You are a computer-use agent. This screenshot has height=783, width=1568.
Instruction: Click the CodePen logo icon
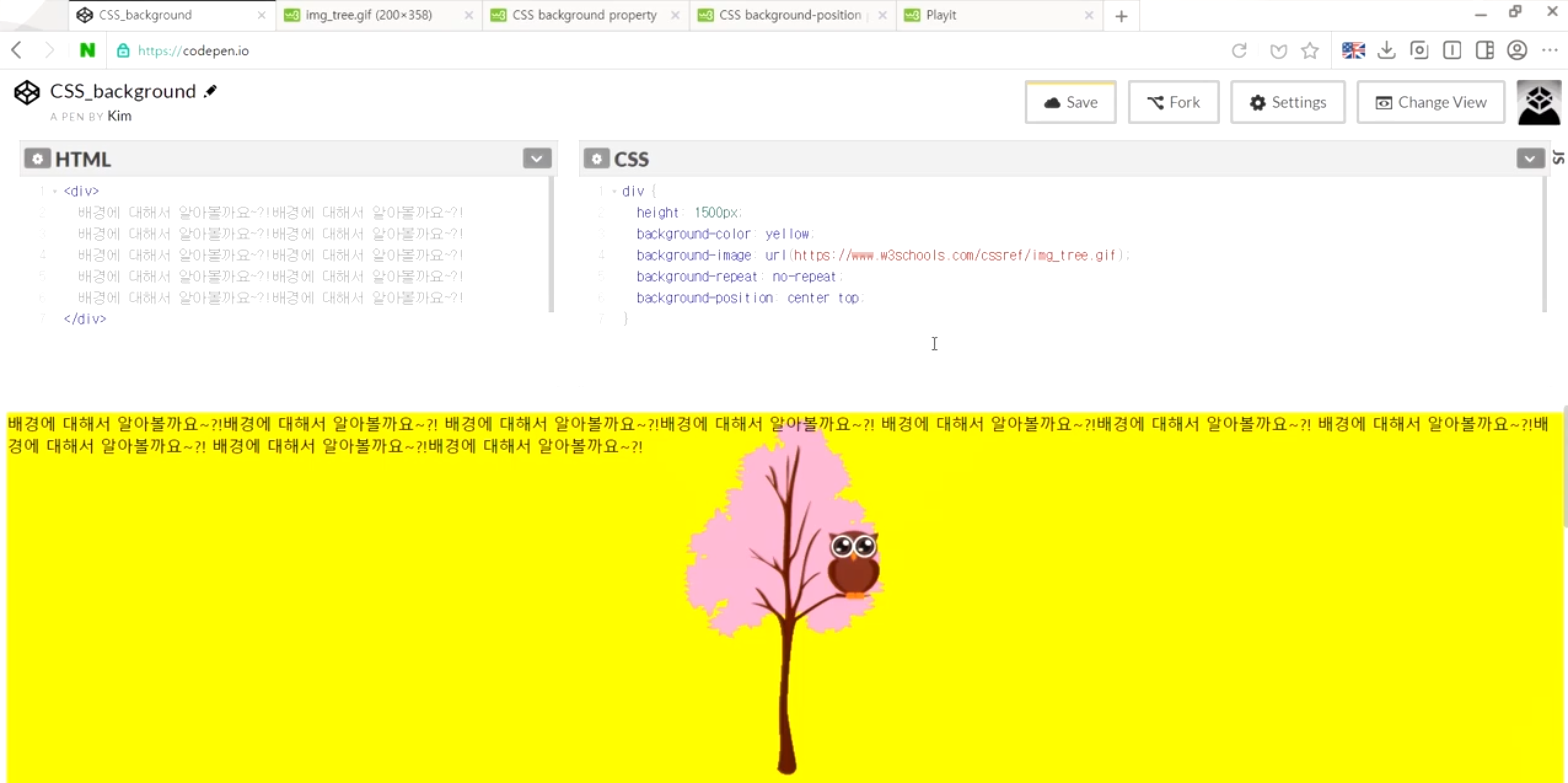(x=27, y=93)
